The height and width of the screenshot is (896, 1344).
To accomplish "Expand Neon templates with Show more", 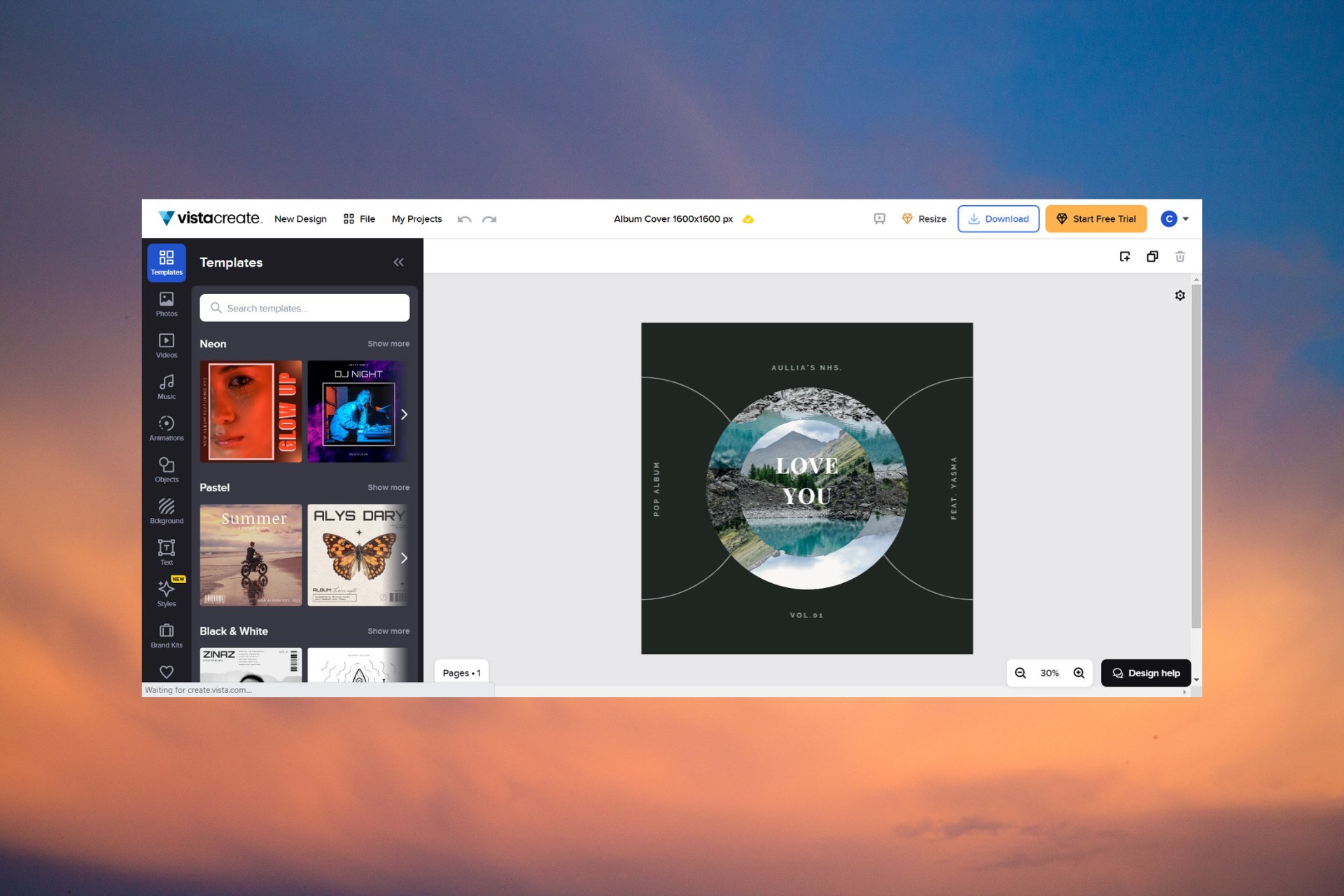I will pyautogui.click(x=388, y=343).
